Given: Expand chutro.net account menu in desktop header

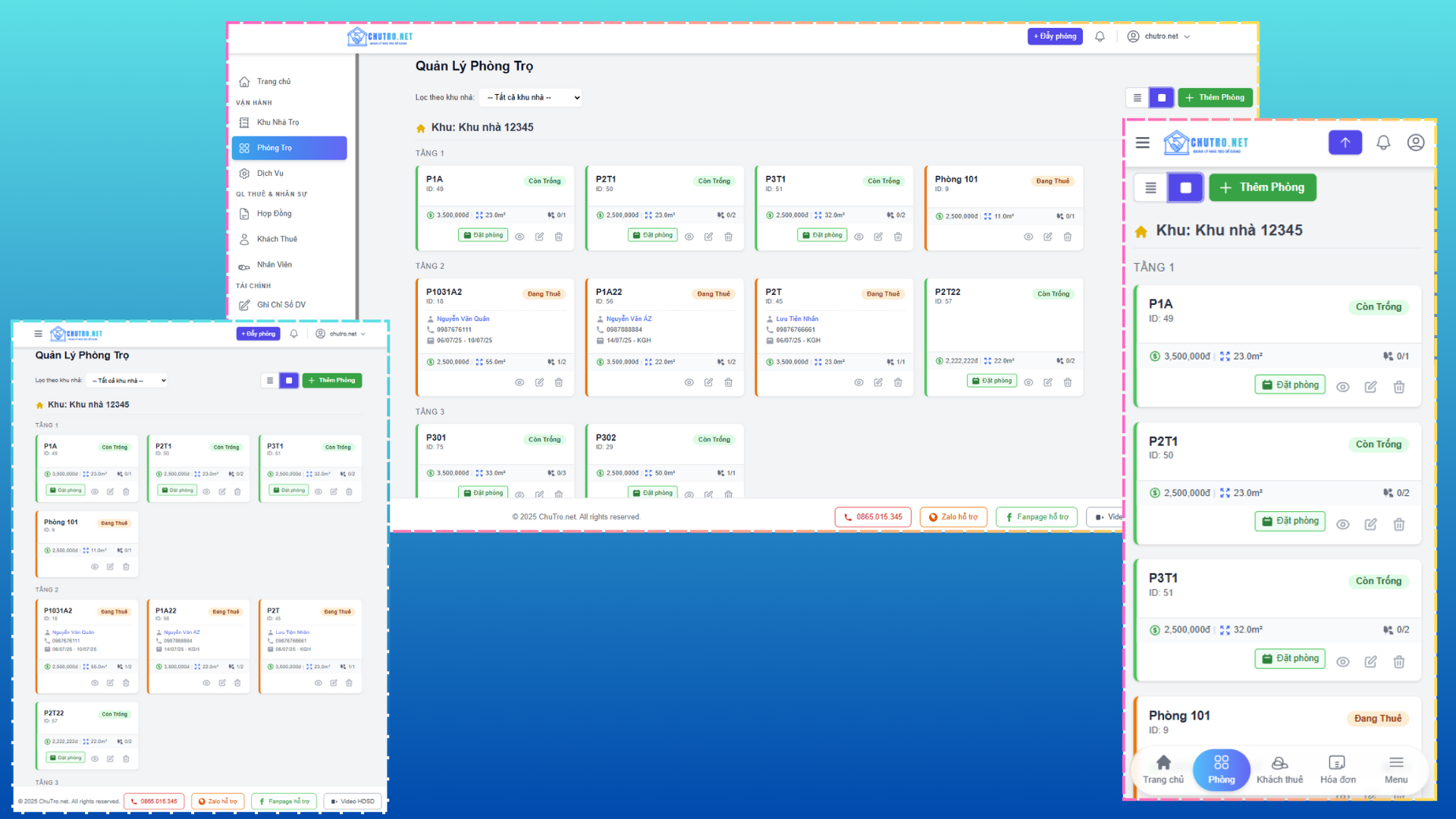Looking at the screenshot, I should tap(1159, 36).
